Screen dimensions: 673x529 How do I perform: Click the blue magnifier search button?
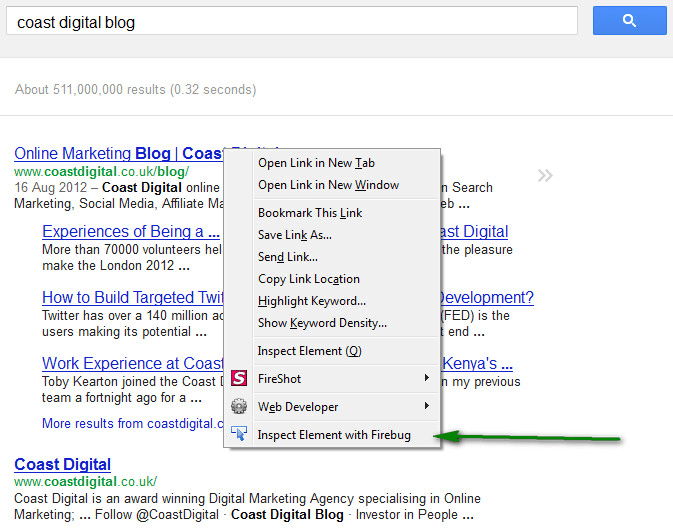tap(629, 21)
